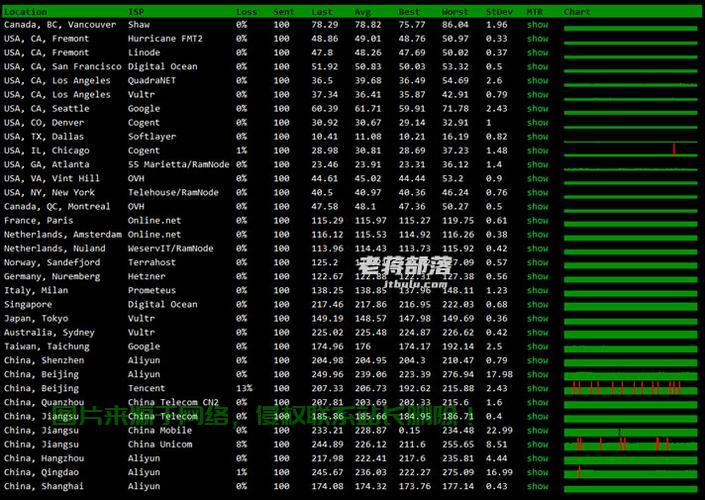This screenshot has width=705, height=500.
Task: Click the Avg column header
Action: (x=363, y=12)
